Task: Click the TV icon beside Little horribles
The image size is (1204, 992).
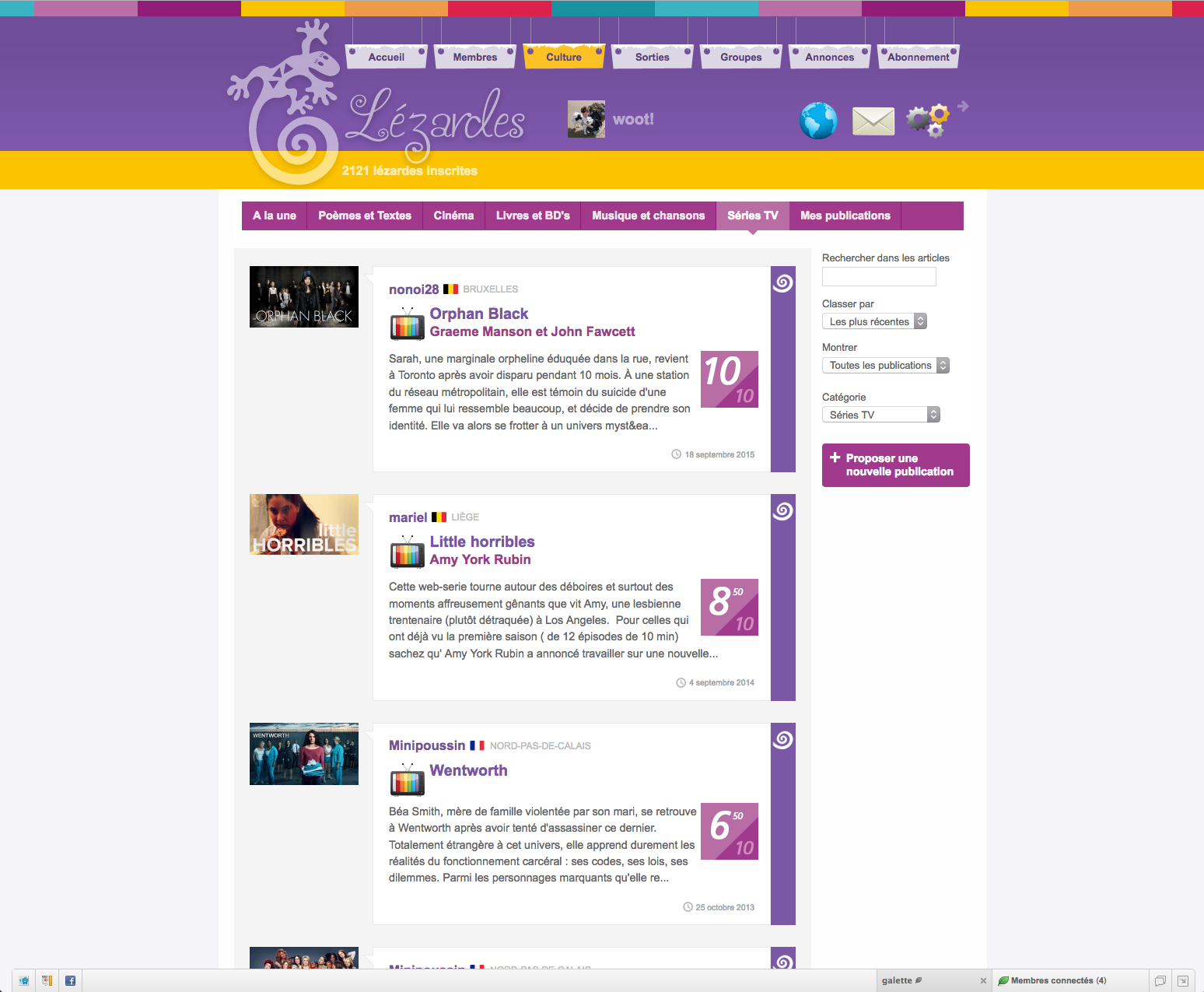Action: [x=408, y=552]
